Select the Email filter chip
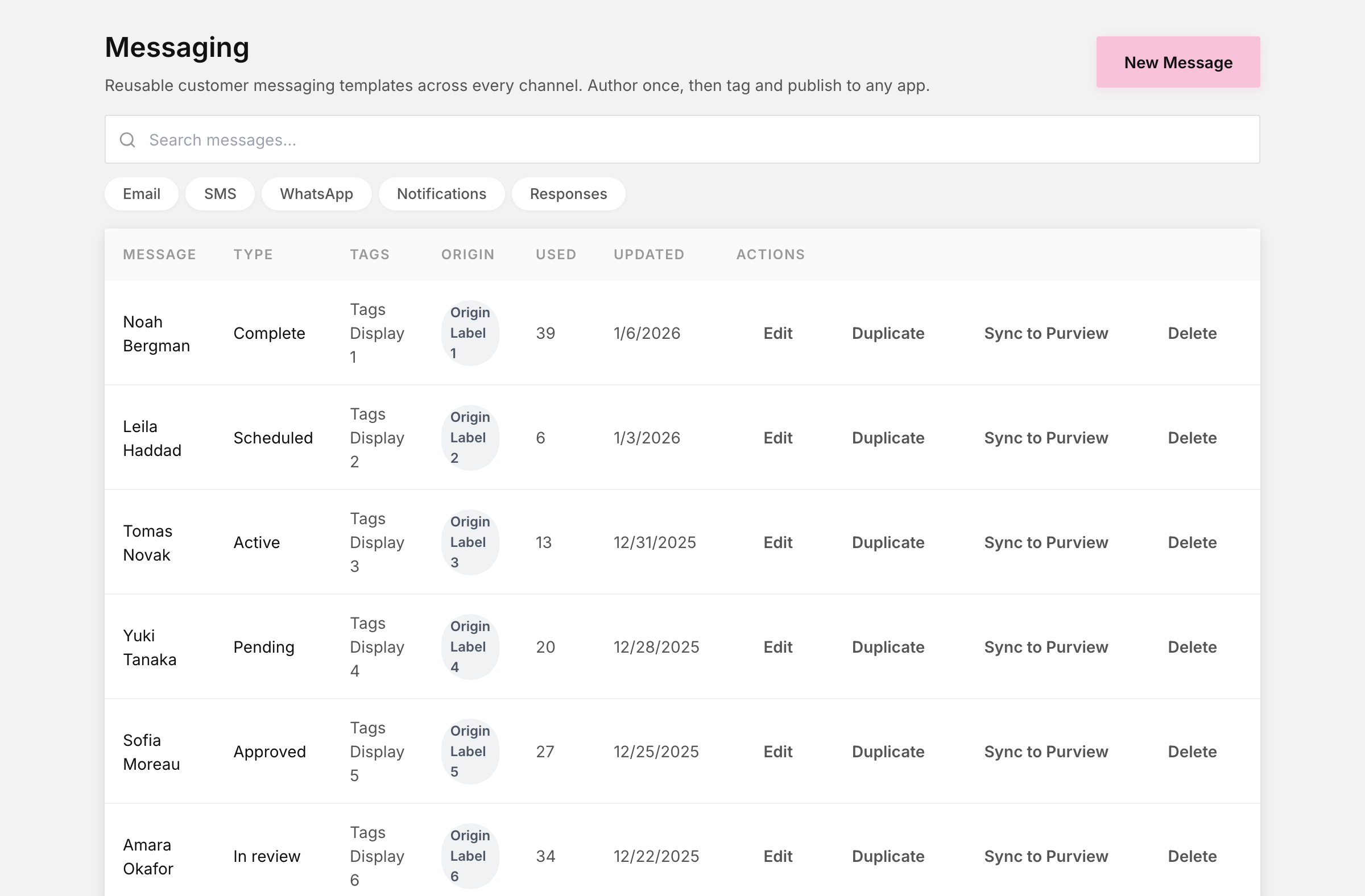This screenshot has height=896, width=1365. click(141, 194)
